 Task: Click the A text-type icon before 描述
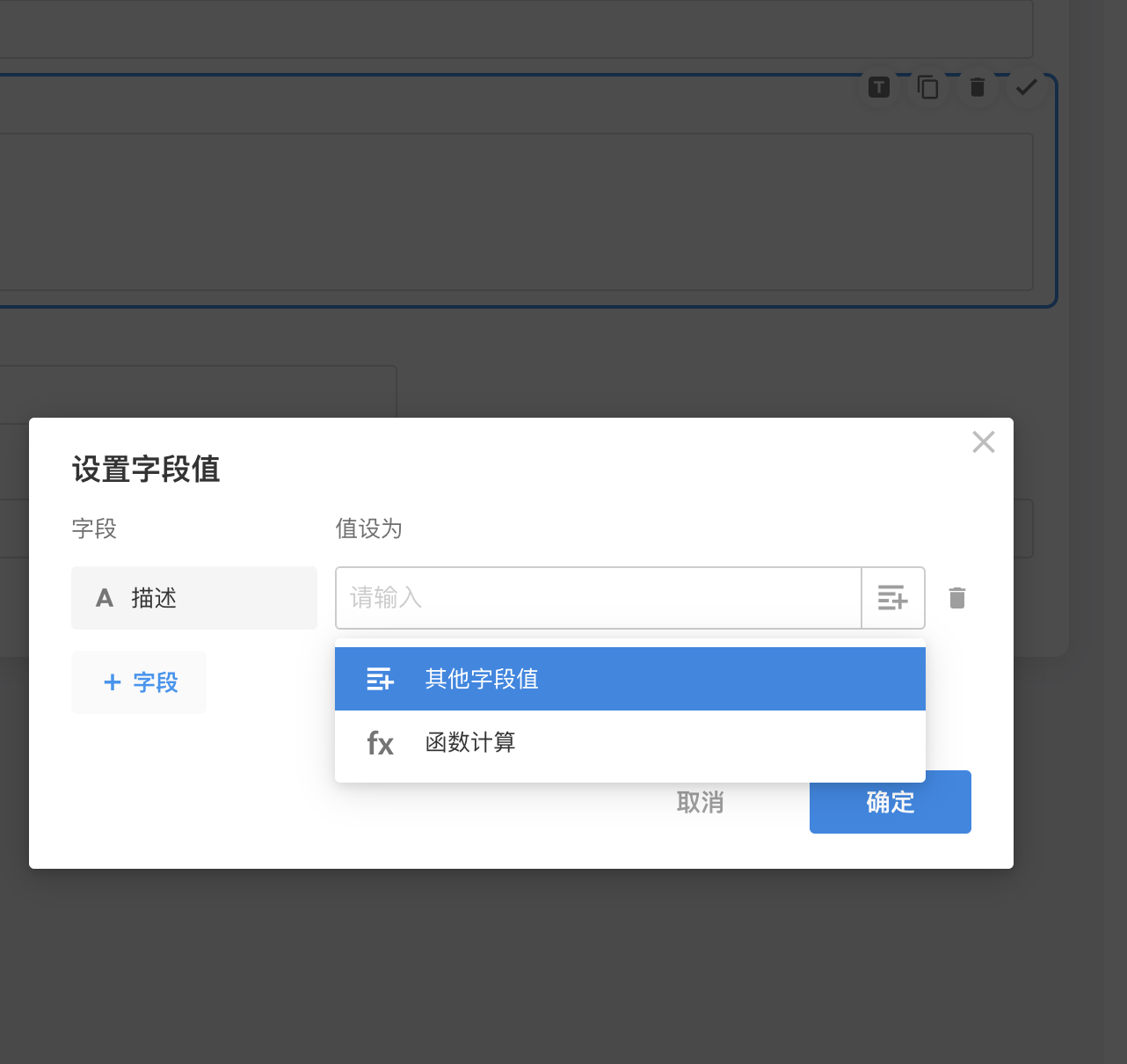[105, 598]
